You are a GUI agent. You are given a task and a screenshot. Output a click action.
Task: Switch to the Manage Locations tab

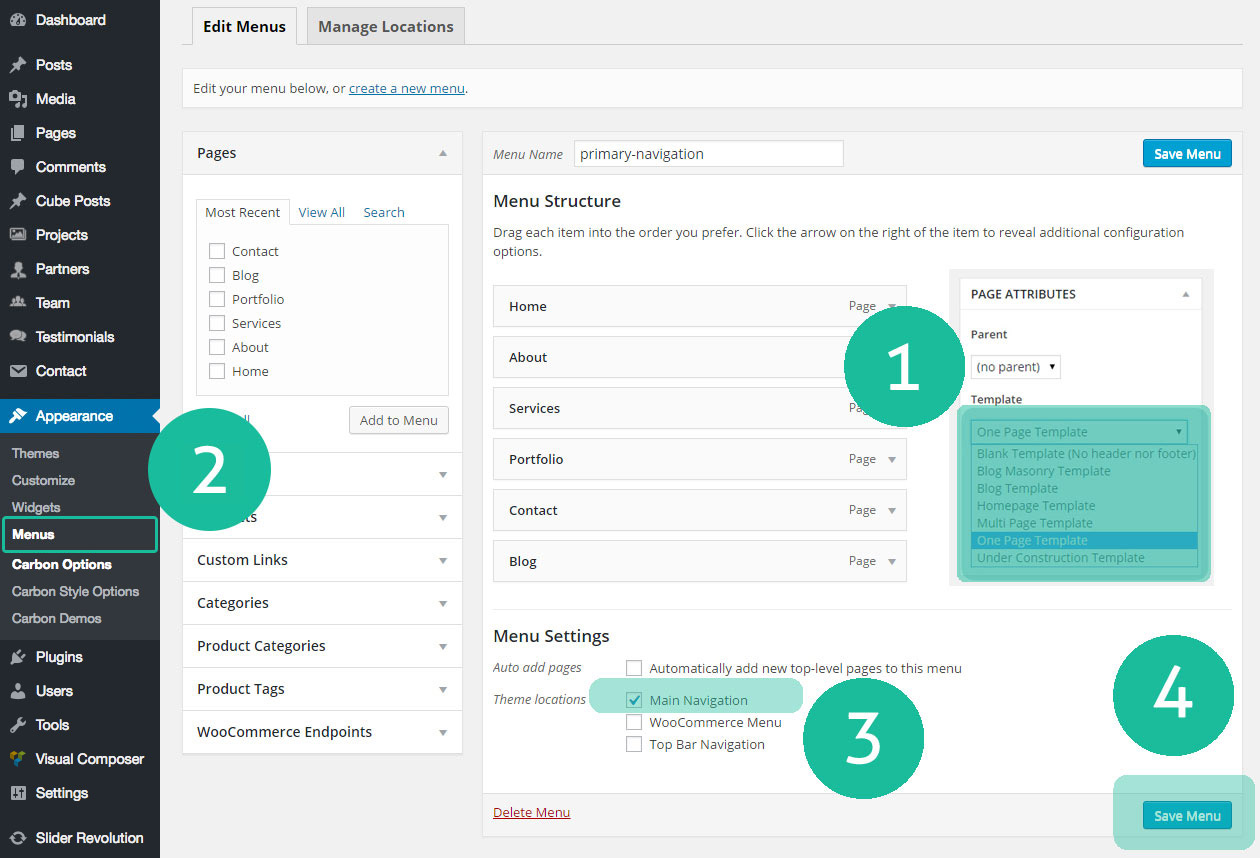click(x=385, y=27)
